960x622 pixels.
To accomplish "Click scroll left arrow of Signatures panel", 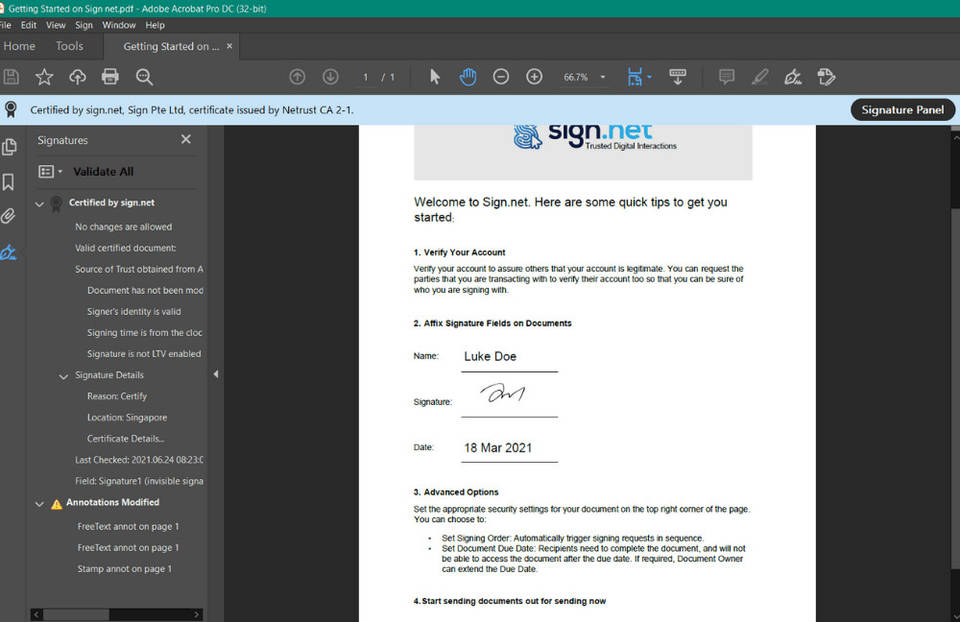I will [37, 614].
